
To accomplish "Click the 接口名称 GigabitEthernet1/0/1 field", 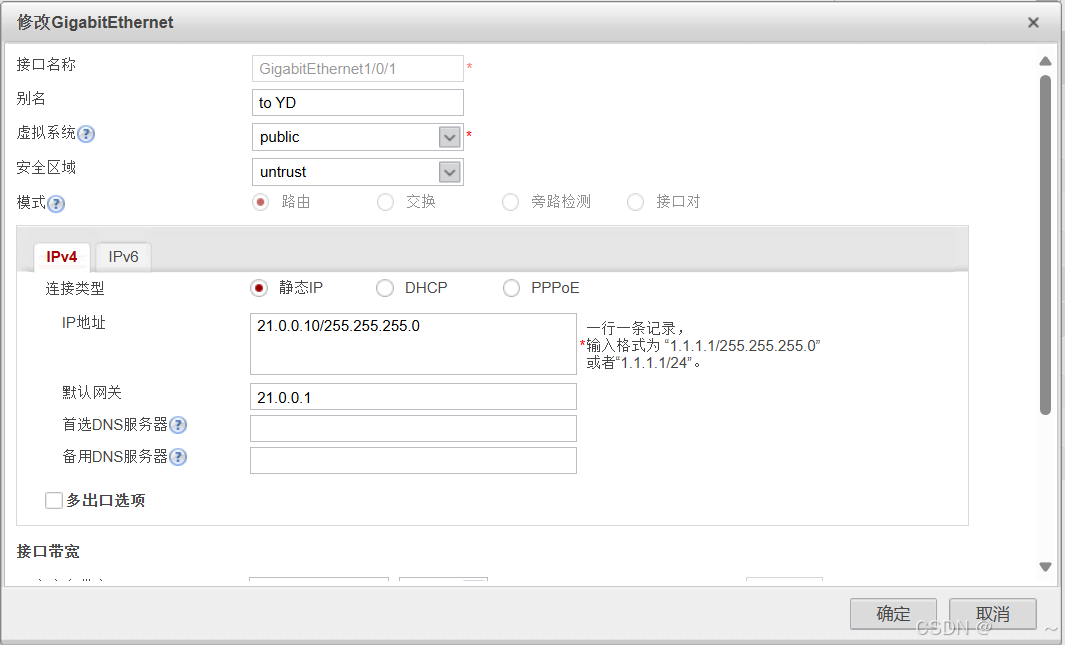I will [x=358, y=69].
